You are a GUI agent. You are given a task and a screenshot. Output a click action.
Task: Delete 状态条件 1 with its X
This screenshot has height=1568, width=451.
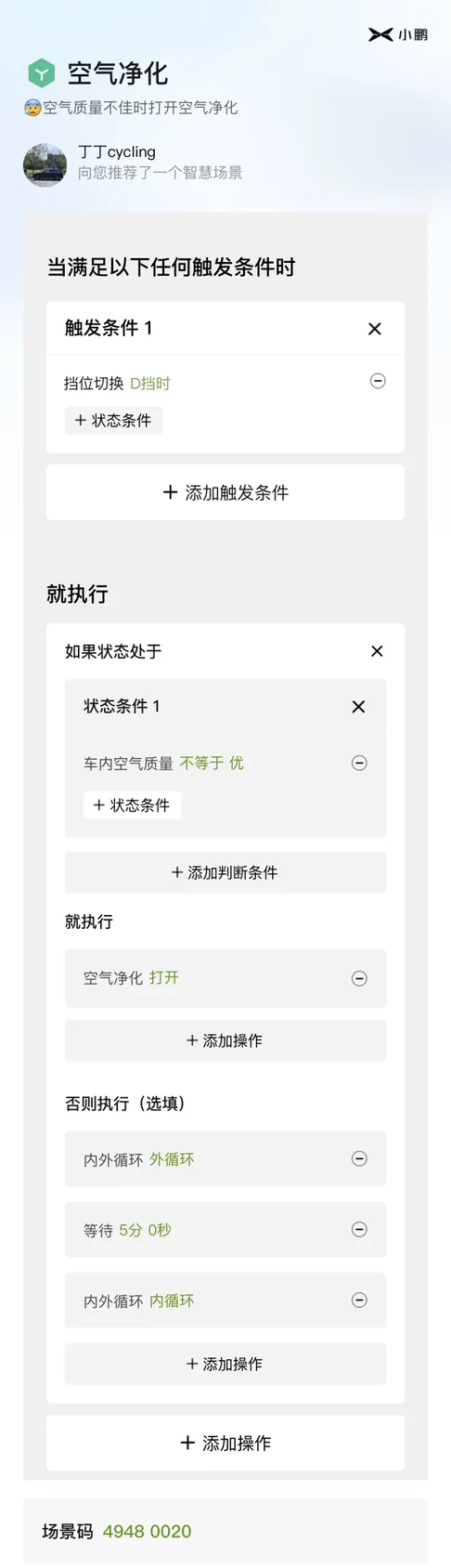point(358,707)
